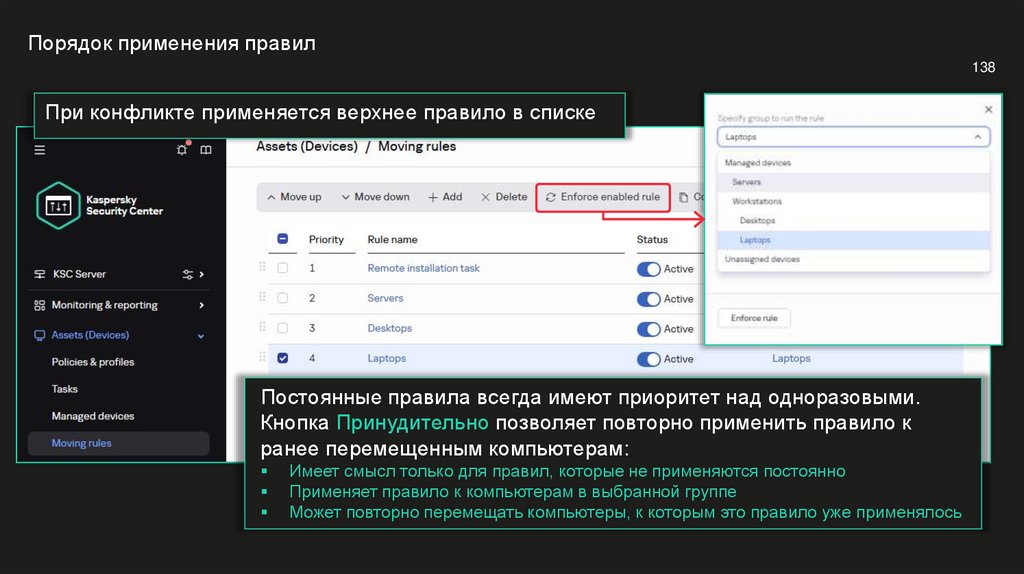Open the notifications bell icon

[182, 150]
